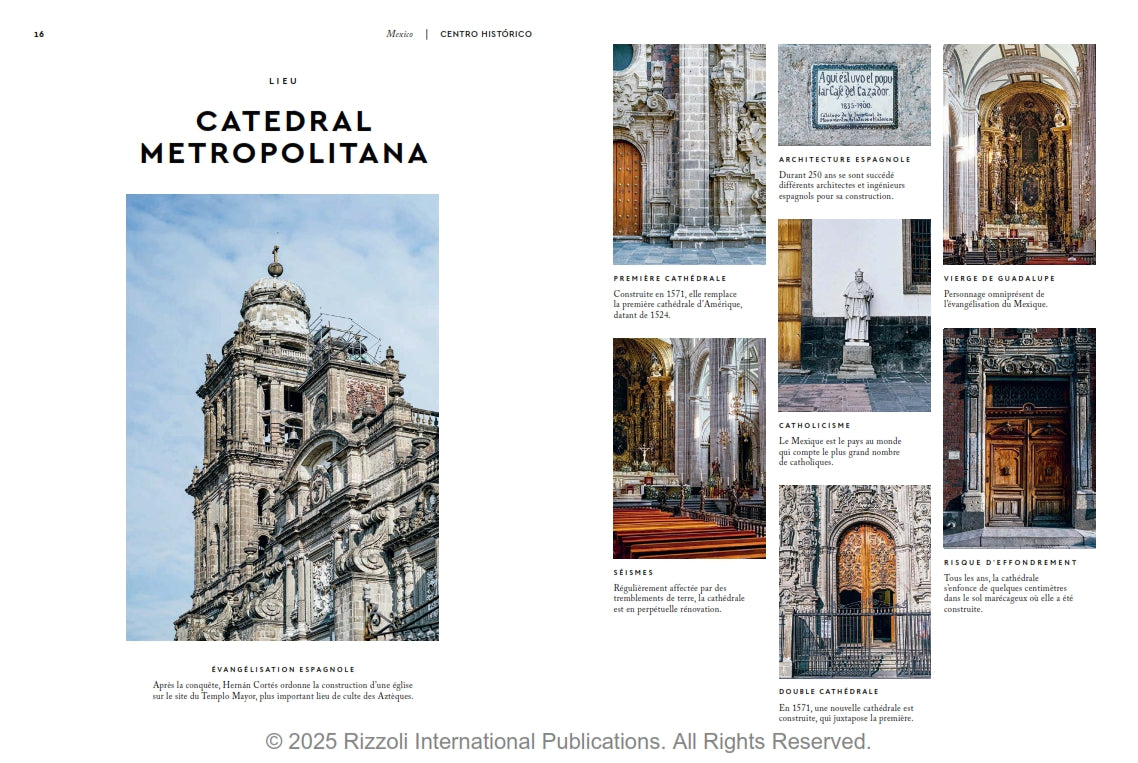Viewport: 1138px width, 763px height.
Task: Select the Rizzoli copyright notice
Action: pyautogui.click(x=569, y=744)
